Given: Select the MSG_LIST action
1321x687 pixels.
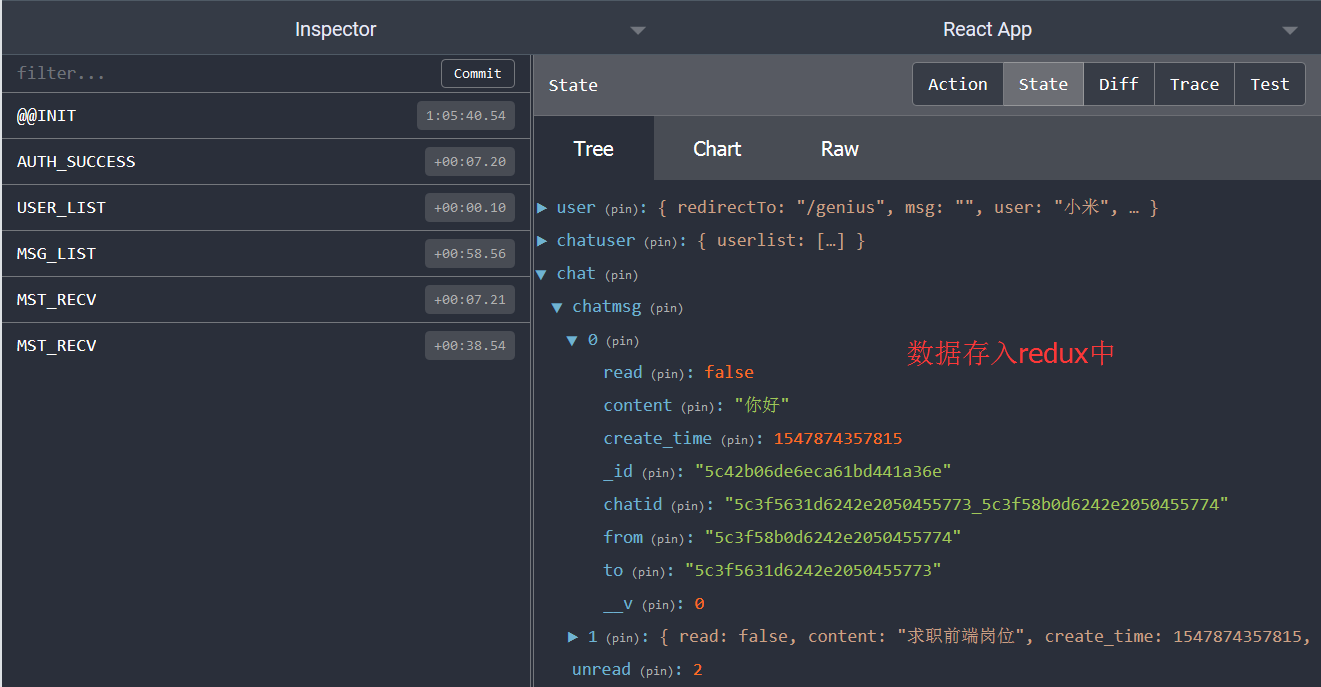Looking at the screenshot, I should 266,254.
